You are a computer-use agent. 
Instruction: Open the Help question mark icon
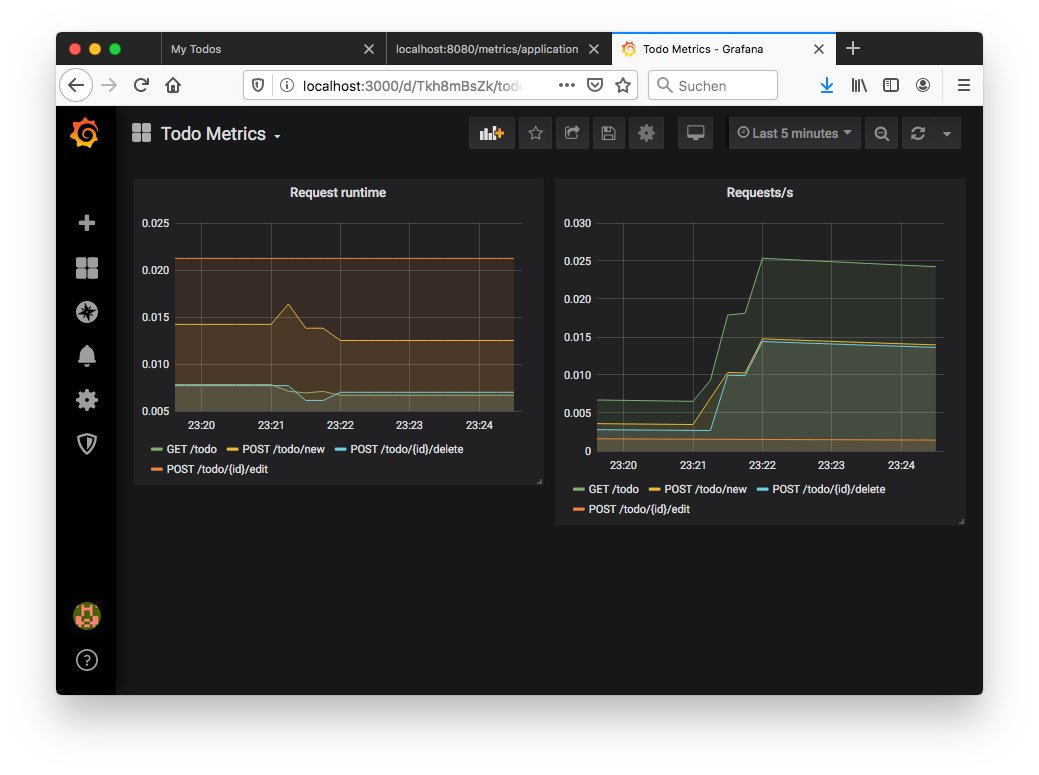(87, 660)
